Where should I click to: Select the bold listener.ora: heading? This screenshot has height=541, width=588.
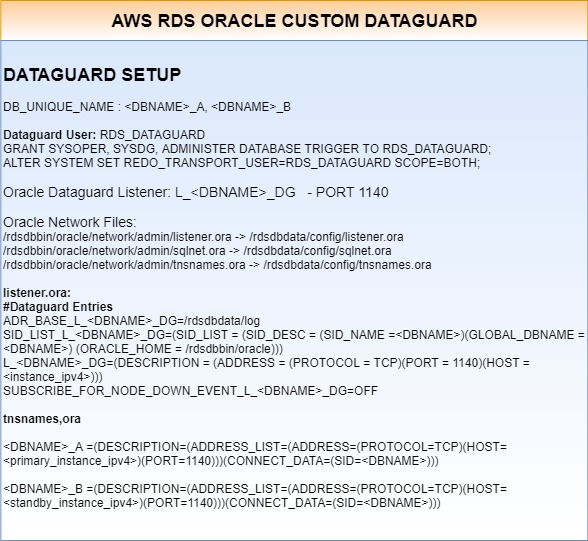(37, 293)
